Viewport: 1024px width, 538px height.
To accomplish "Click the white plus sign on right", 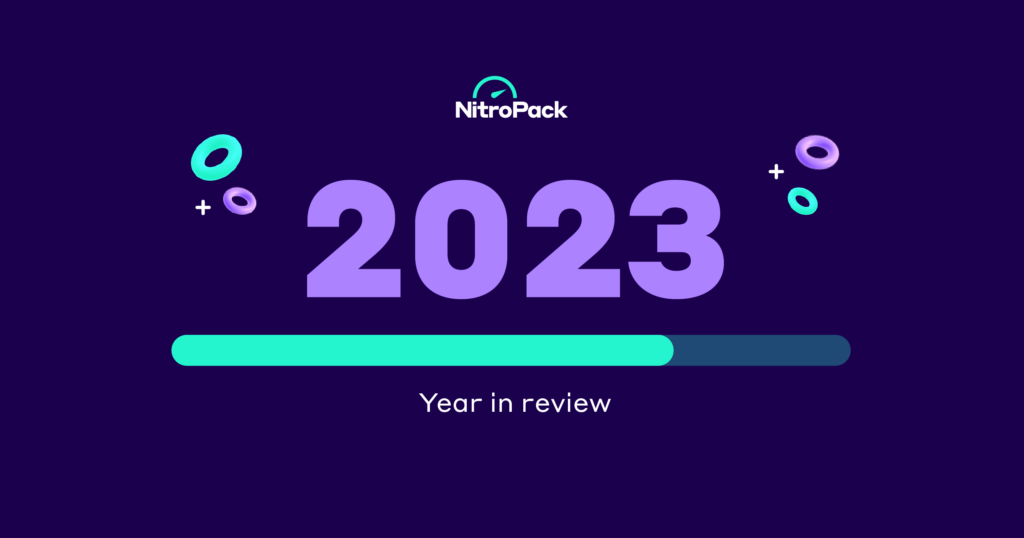I will tap(776, 172).
